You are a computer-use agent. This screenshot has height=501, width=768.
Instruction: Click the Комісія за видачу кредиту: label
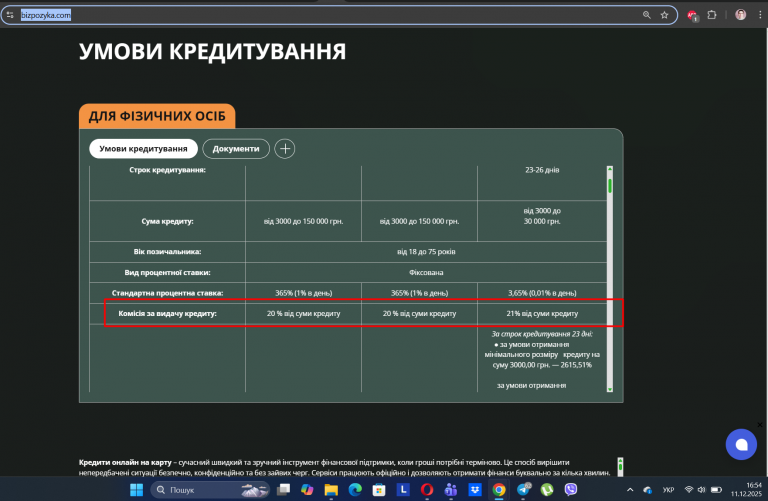[x=167, y=313]
